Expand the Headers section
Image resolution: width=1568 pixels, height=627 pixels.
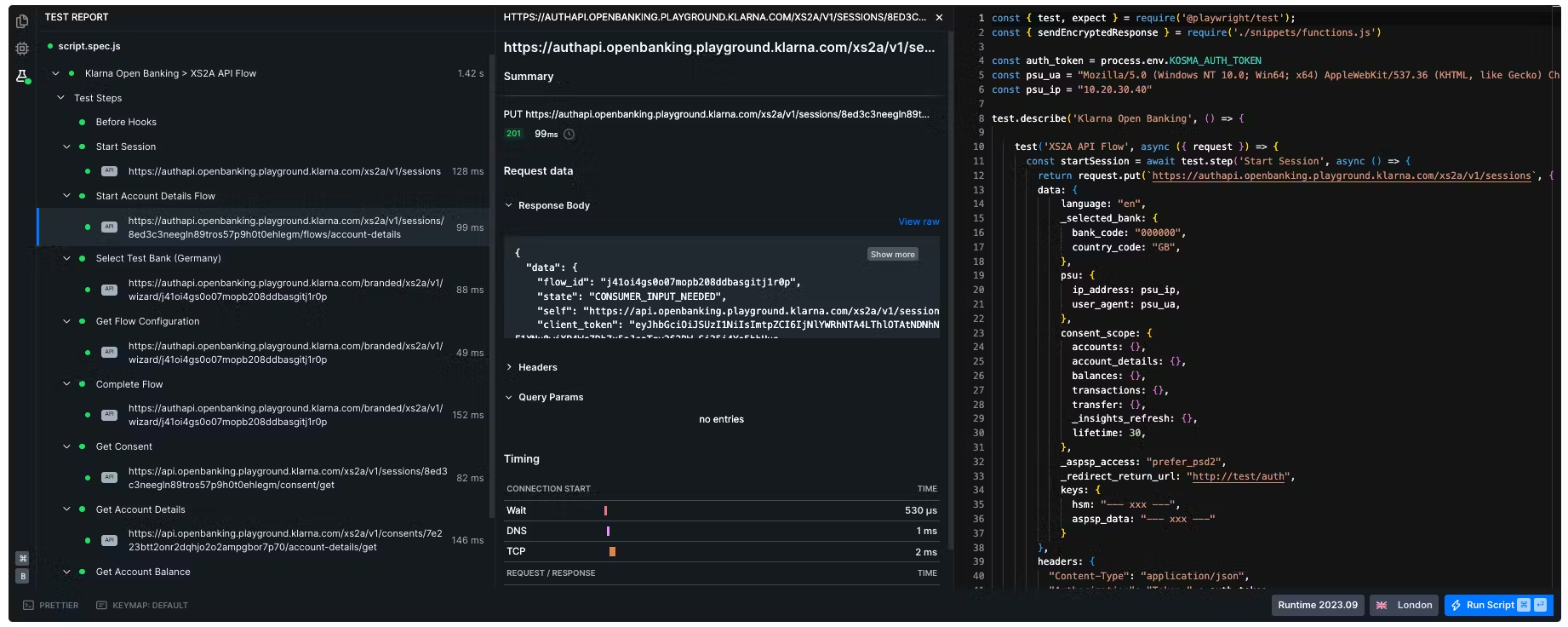[509, 367]
